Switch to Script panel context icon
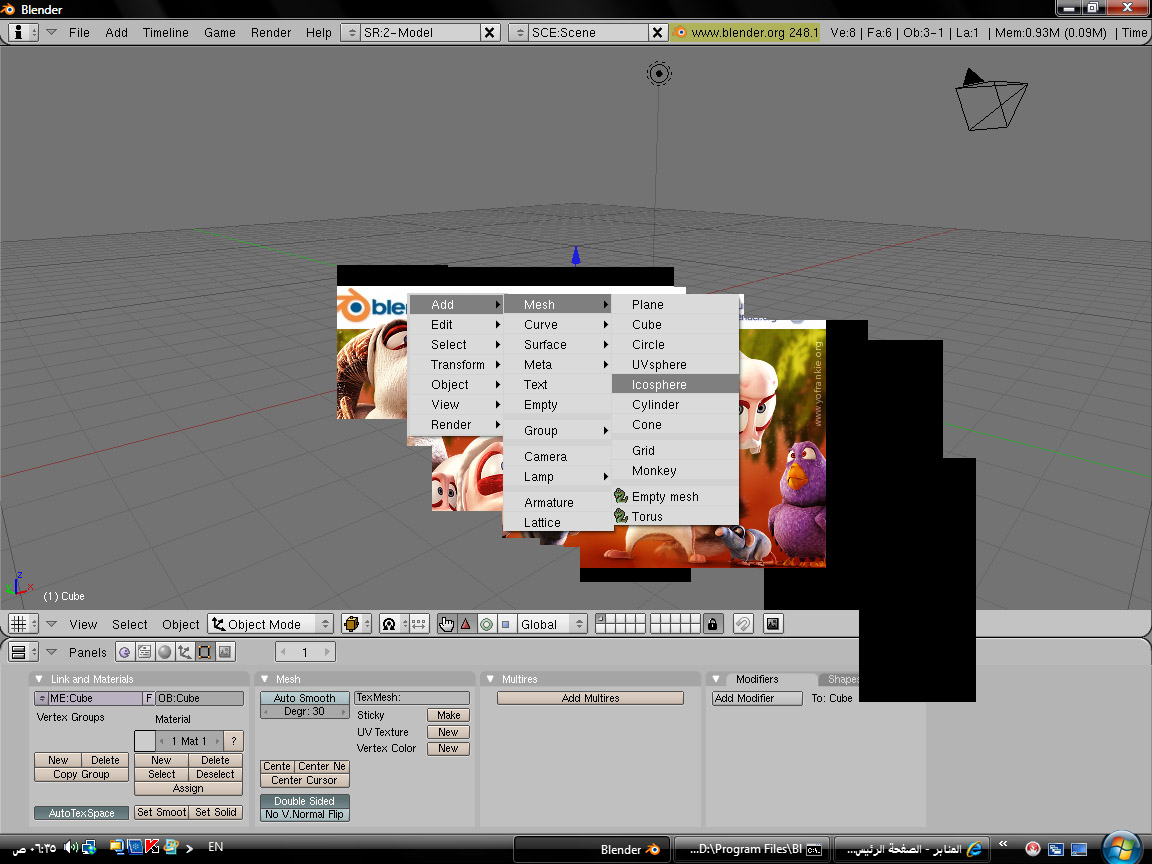1152x864 pixels. click(x=145, y=652)
